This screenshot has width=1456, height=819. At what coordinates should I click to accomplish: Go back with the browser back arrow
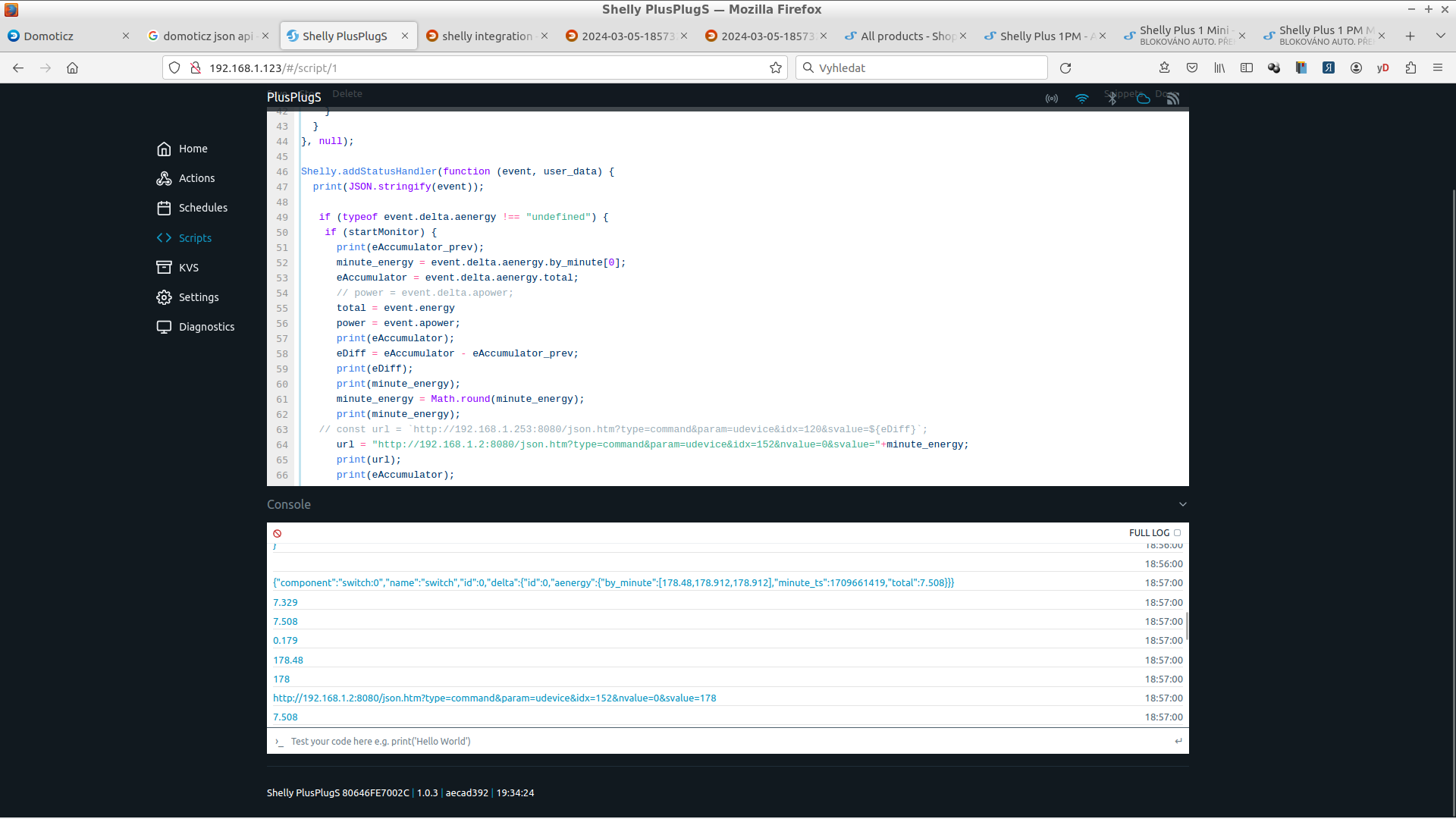[18, 68]
